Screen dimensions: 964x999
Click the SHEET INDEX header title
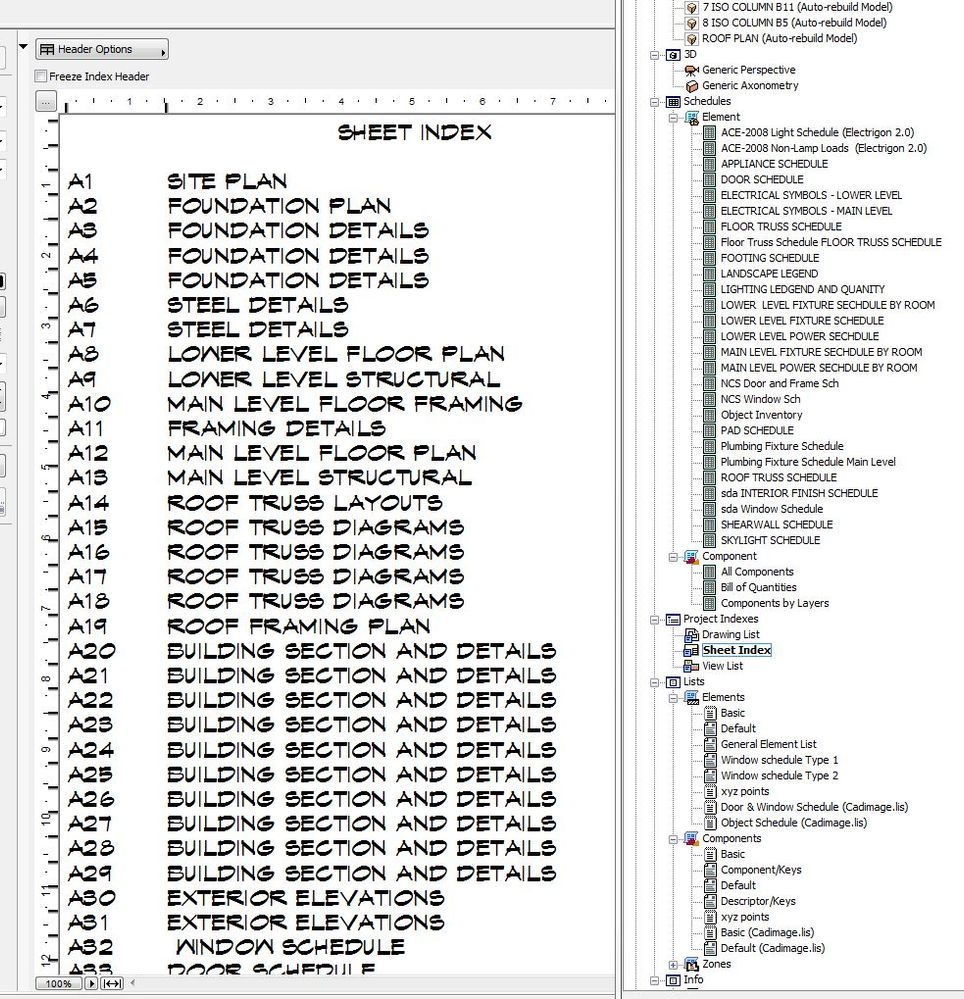(x=415, y=133)
